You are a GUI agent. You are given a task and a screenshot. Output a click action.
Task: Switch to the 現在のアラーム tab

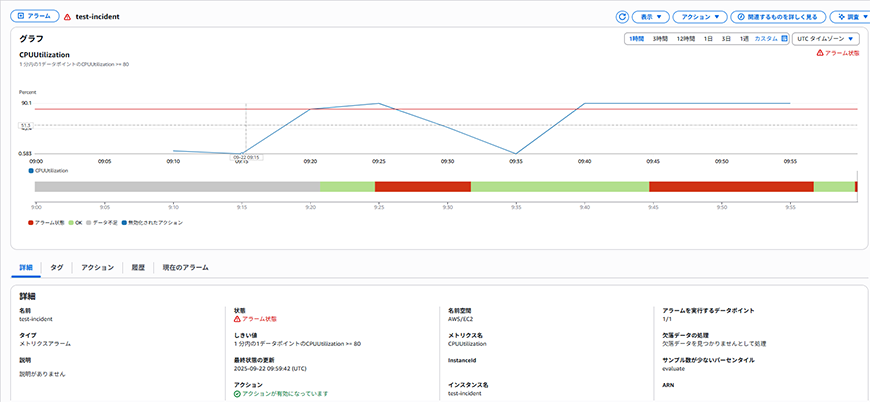coord(185,267)
